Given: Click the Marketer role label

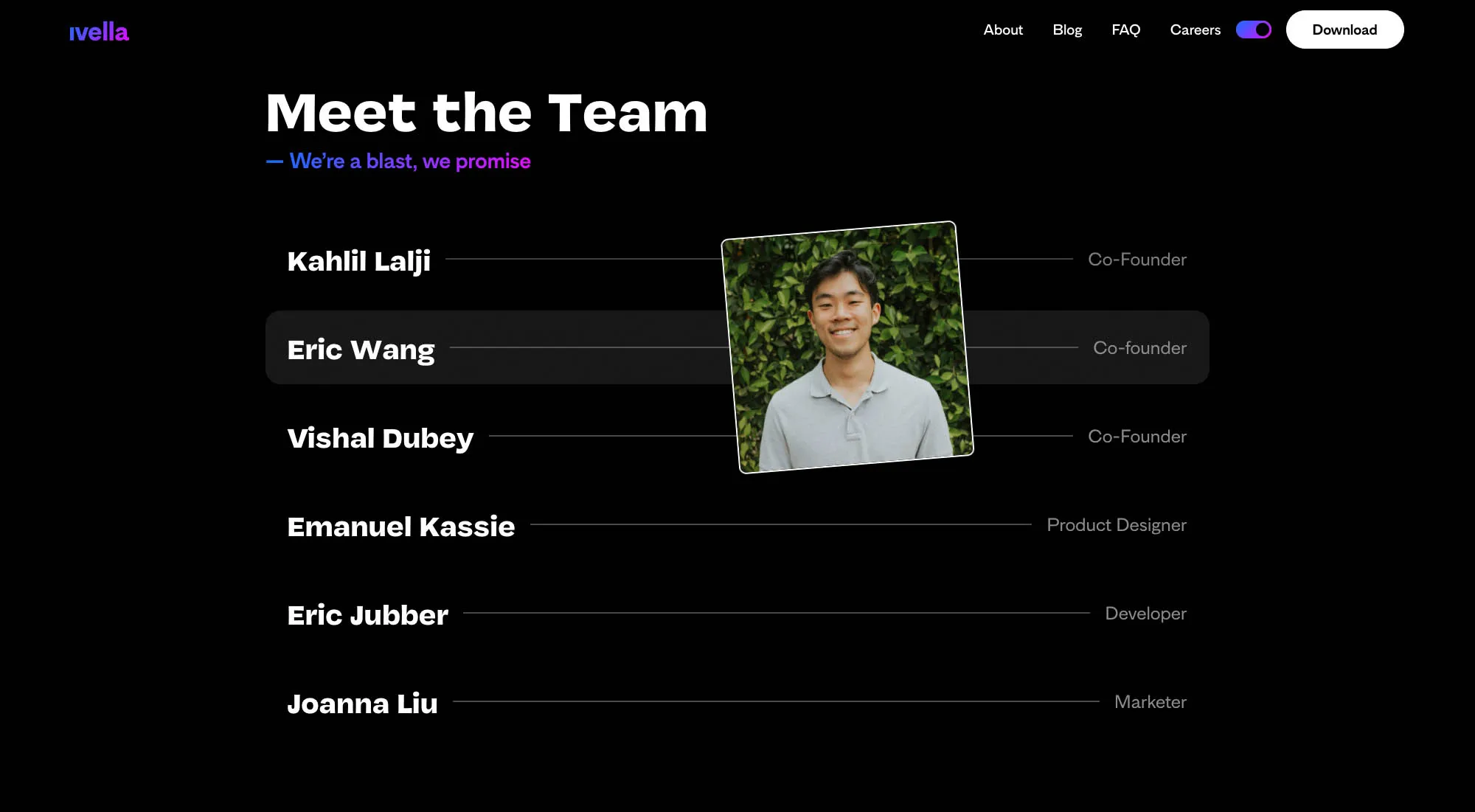Looking at the screenshot, I should 1150,701.
